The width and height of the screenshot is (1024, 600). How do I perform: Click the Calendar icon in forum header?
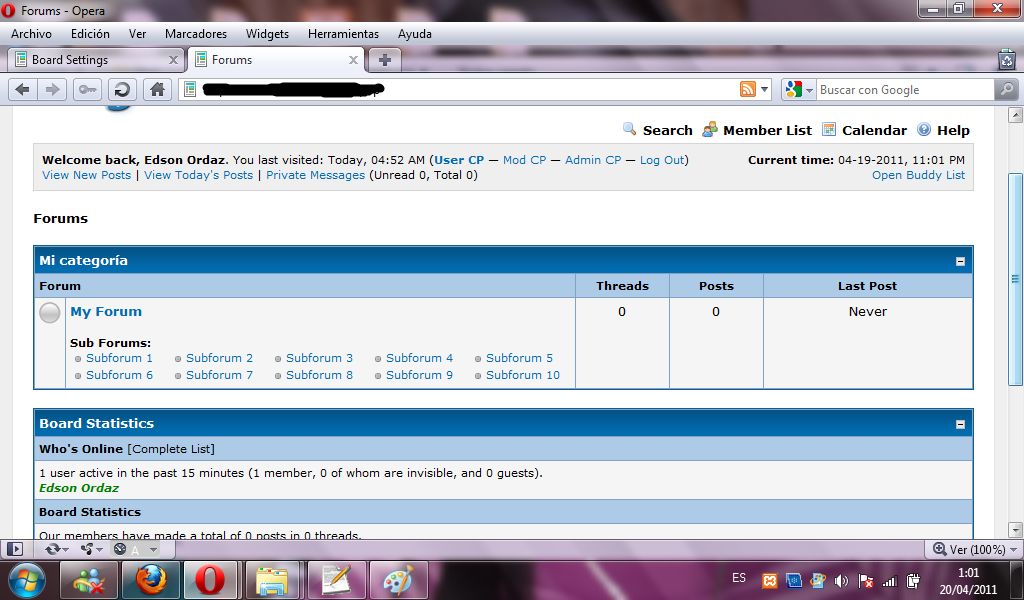tap(829, 129)
